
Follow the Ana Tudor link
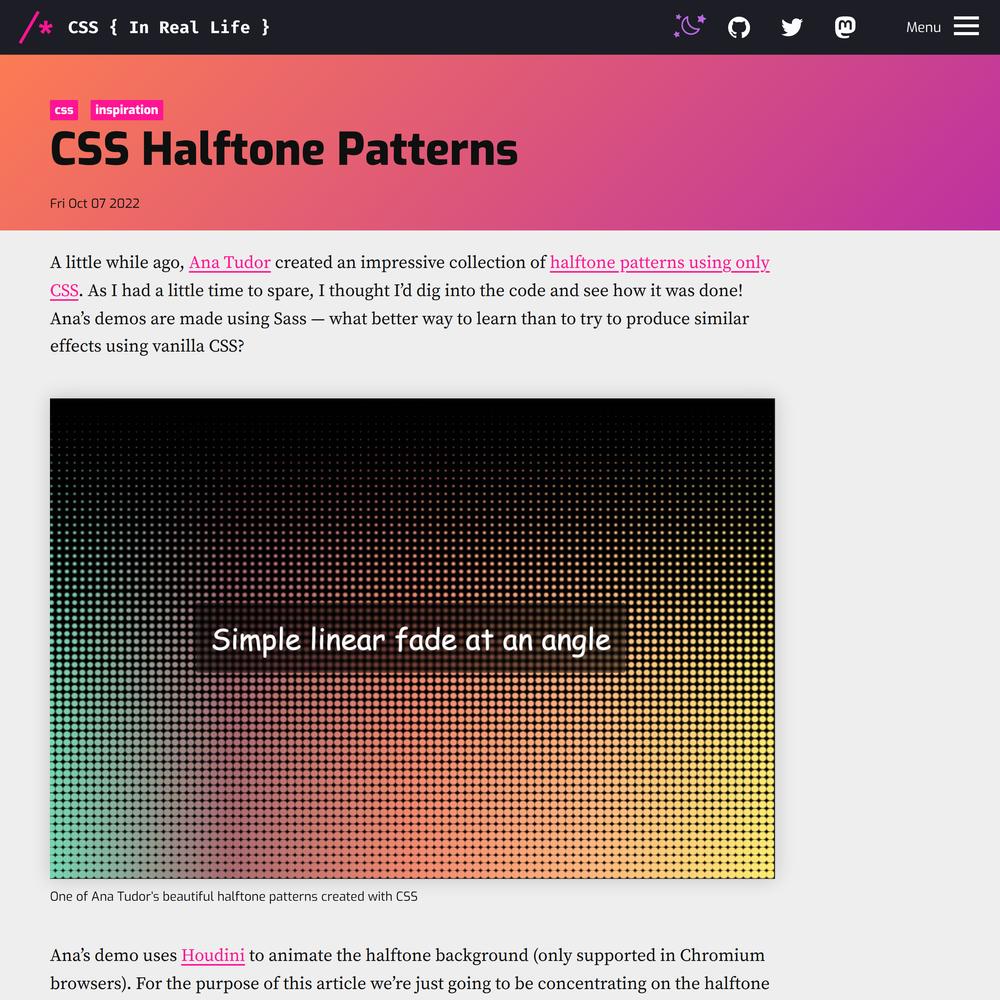coord(230,263)
